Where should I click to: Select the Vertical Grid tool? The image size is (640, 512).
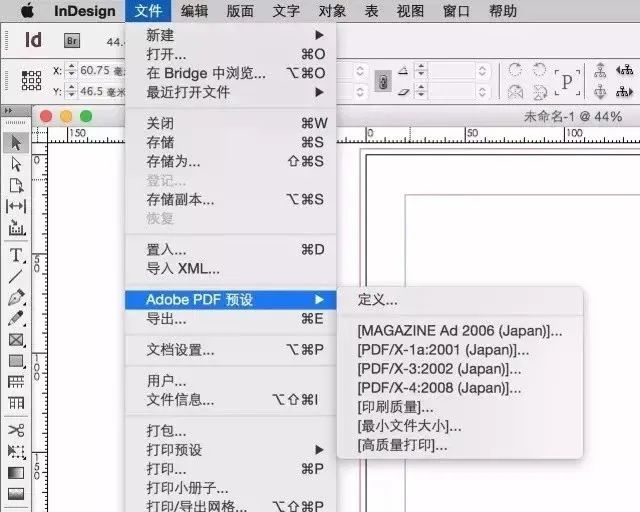[x=16, y=403]
